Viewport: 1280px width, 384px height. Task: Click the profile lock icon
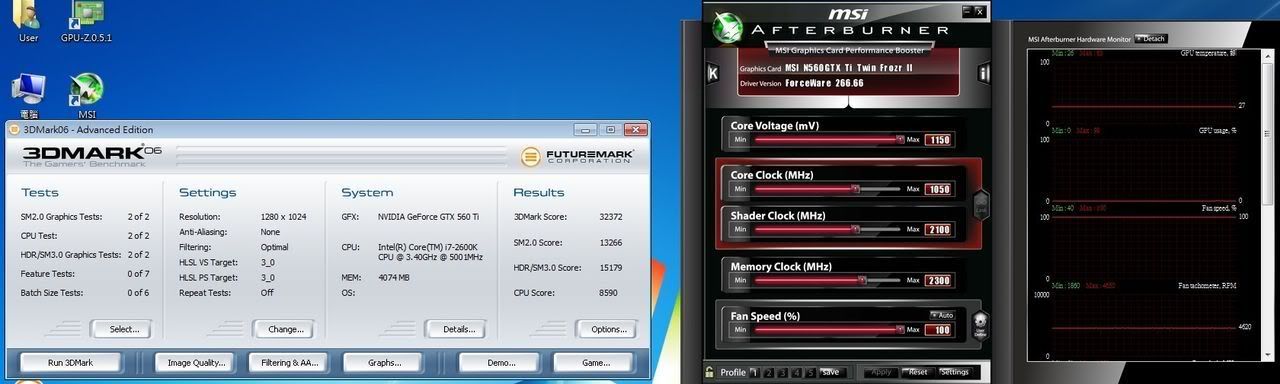709,372
